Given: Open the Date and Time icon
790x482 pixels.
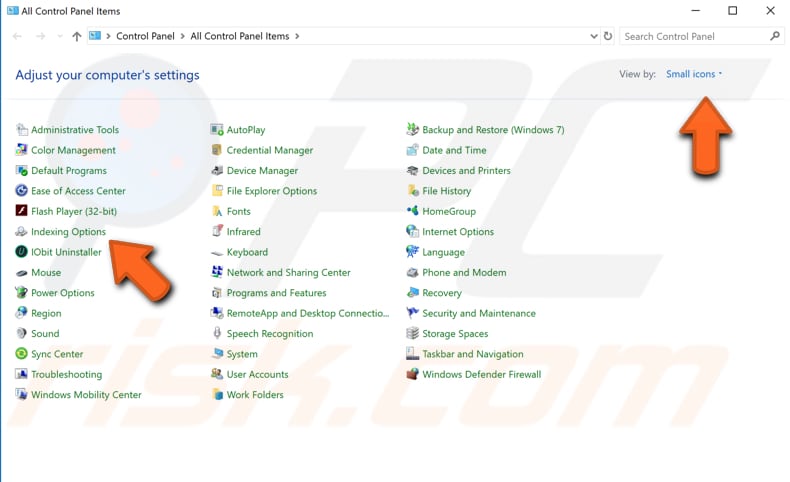Looking at the screenshot, I should click(412, 150).
